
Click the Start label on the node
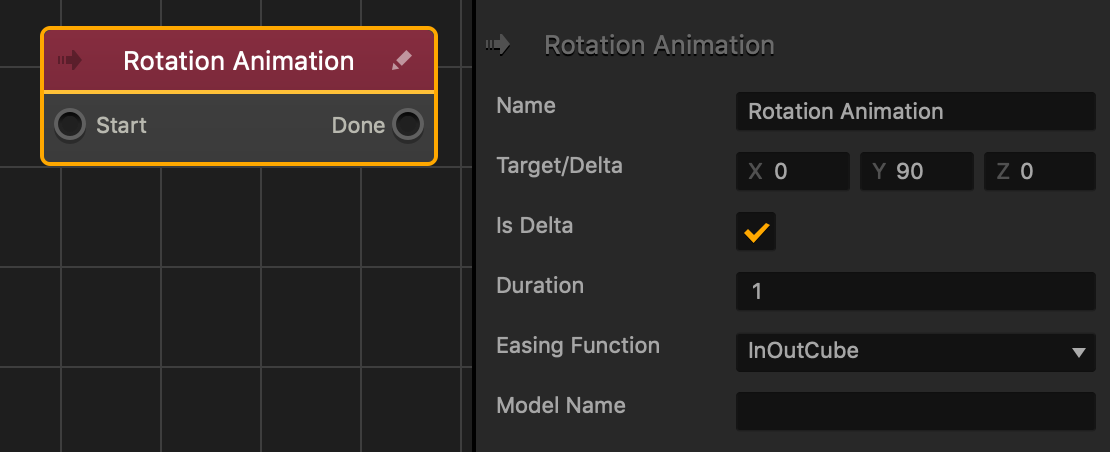click(121, 126)
